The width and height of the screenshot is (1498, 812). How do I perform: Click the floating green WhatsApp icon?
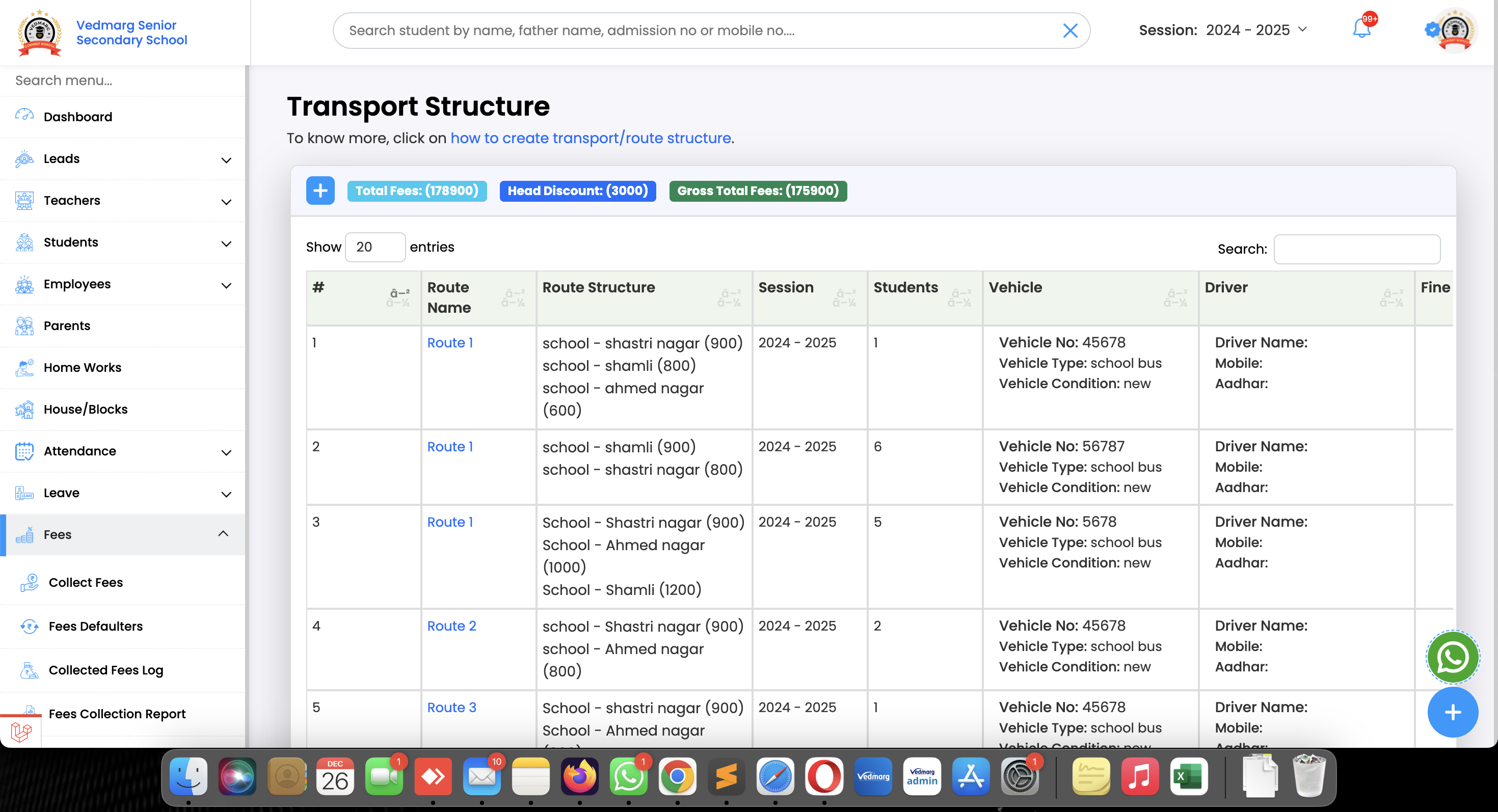(1452, 657)
